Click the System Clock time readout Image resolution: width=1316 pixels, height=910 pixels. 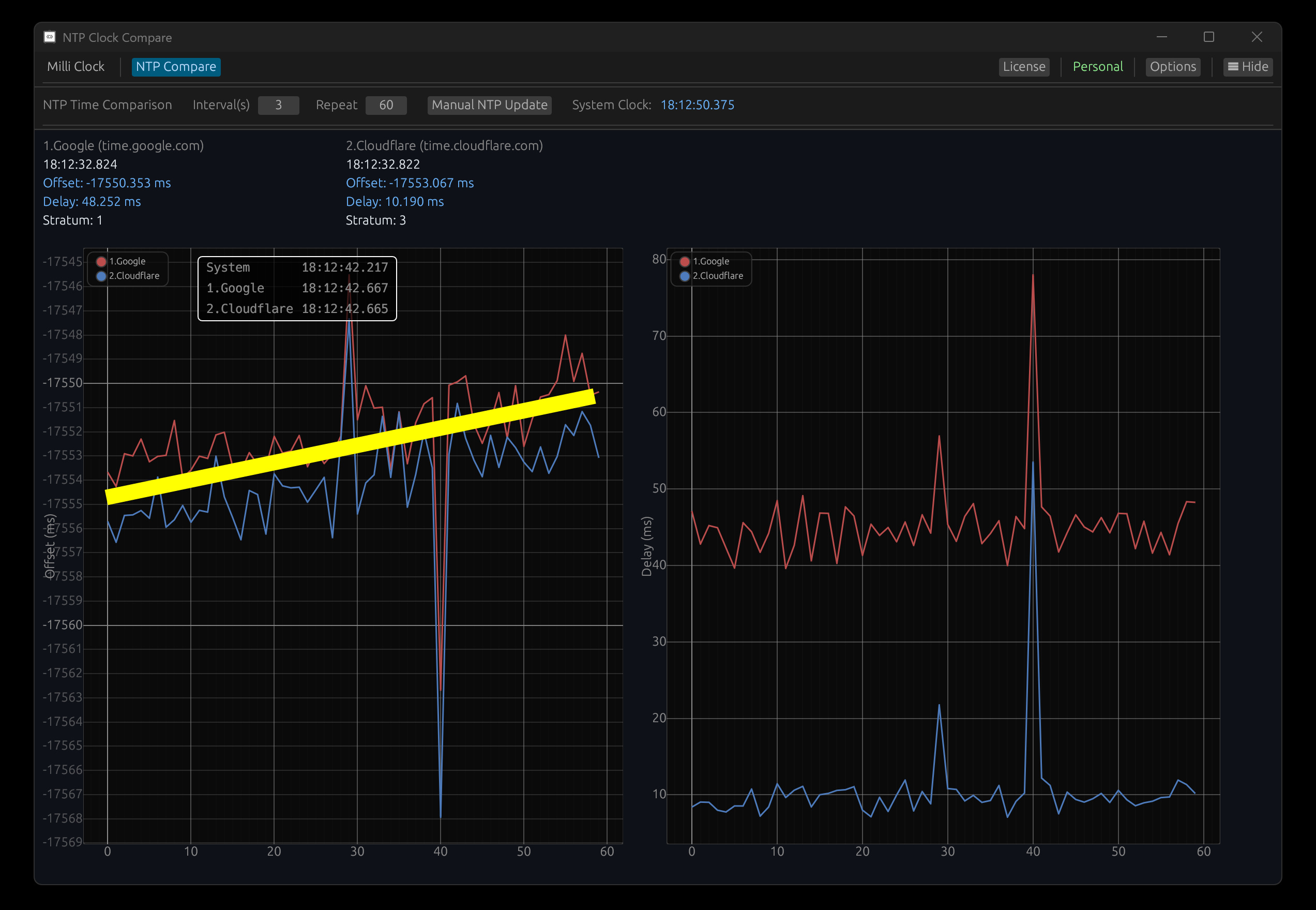(x=697, y=105)
